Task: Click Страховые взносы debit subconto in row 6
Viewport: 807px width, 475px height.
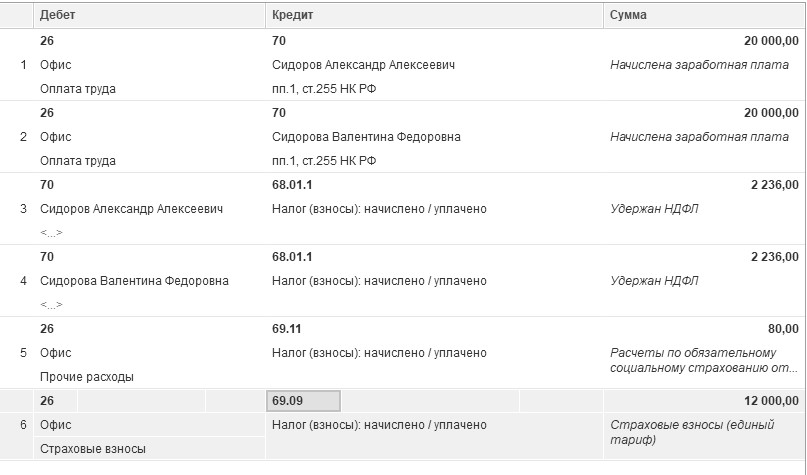Action: pyautogui.click(x=92, y=449)
